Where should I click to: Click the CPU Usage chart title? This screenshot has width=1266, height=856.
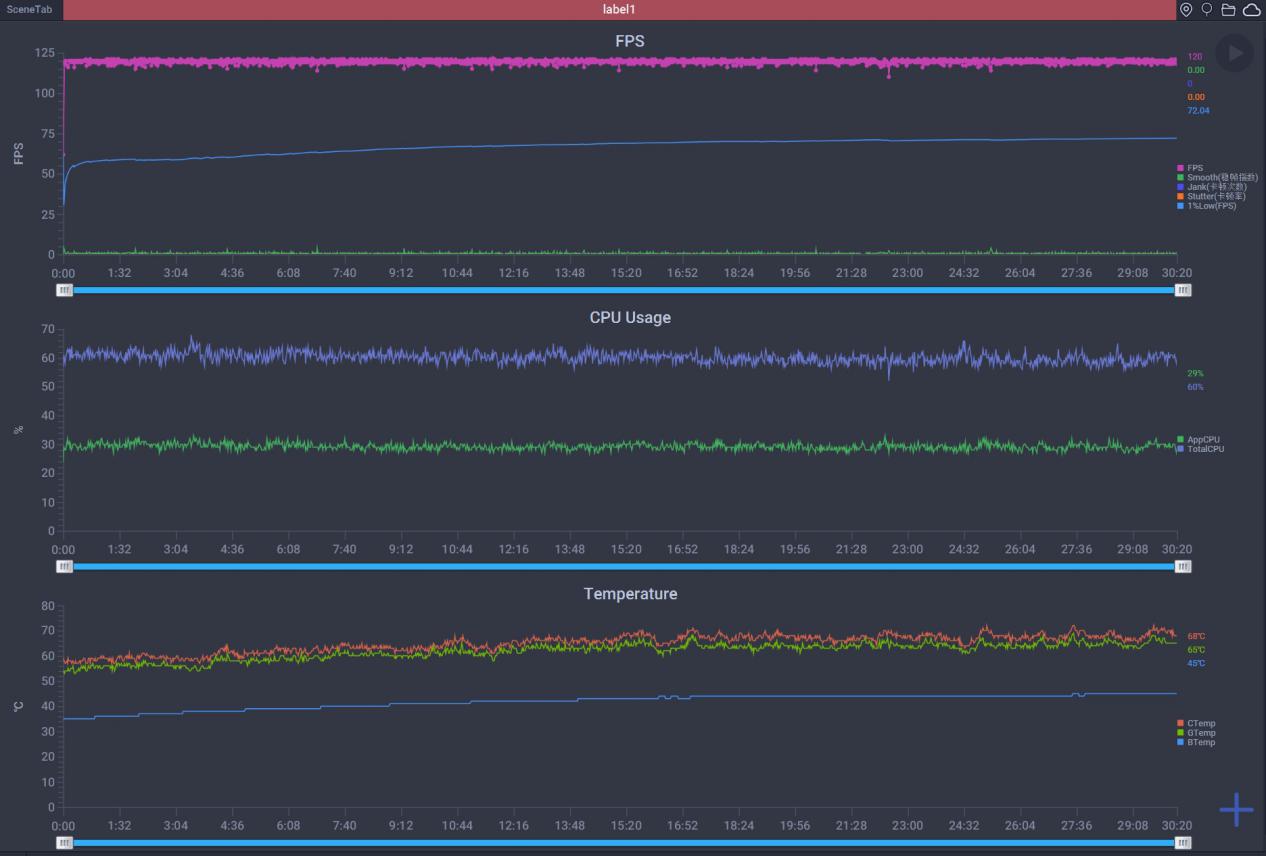point(630,317)
